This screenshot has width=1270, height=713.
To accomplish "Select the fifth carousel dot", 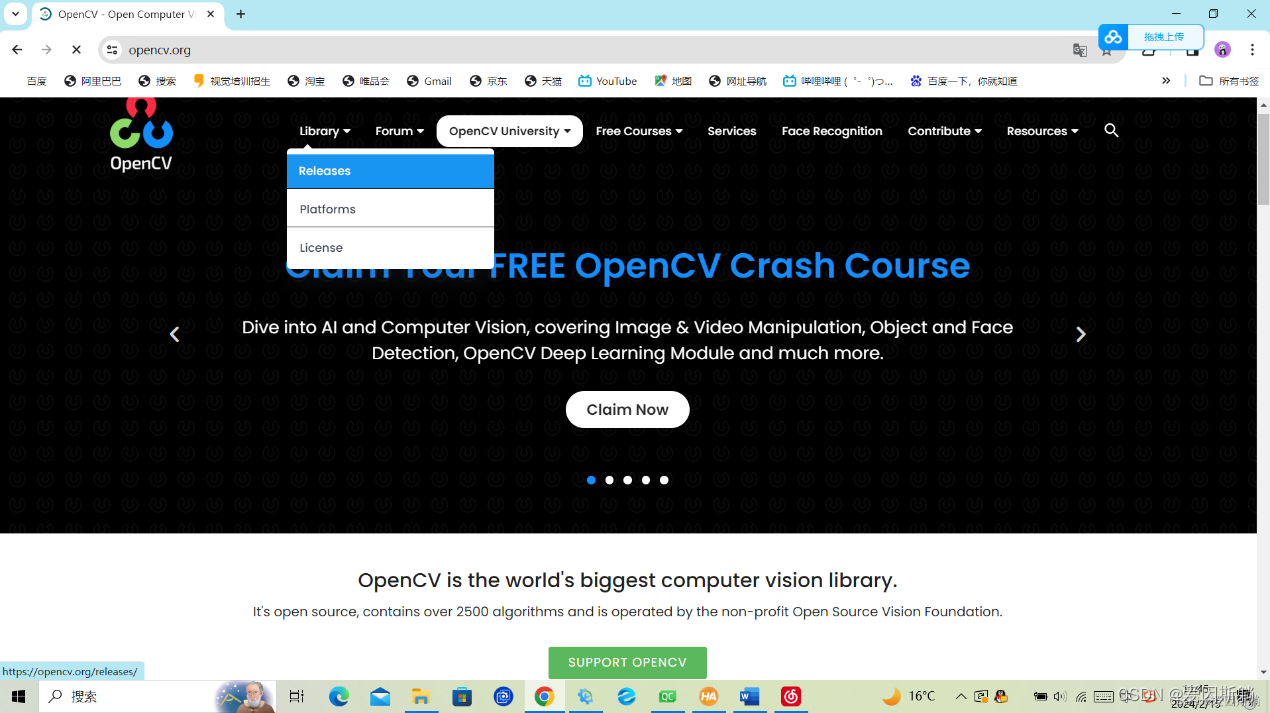I will coord(664,480).
